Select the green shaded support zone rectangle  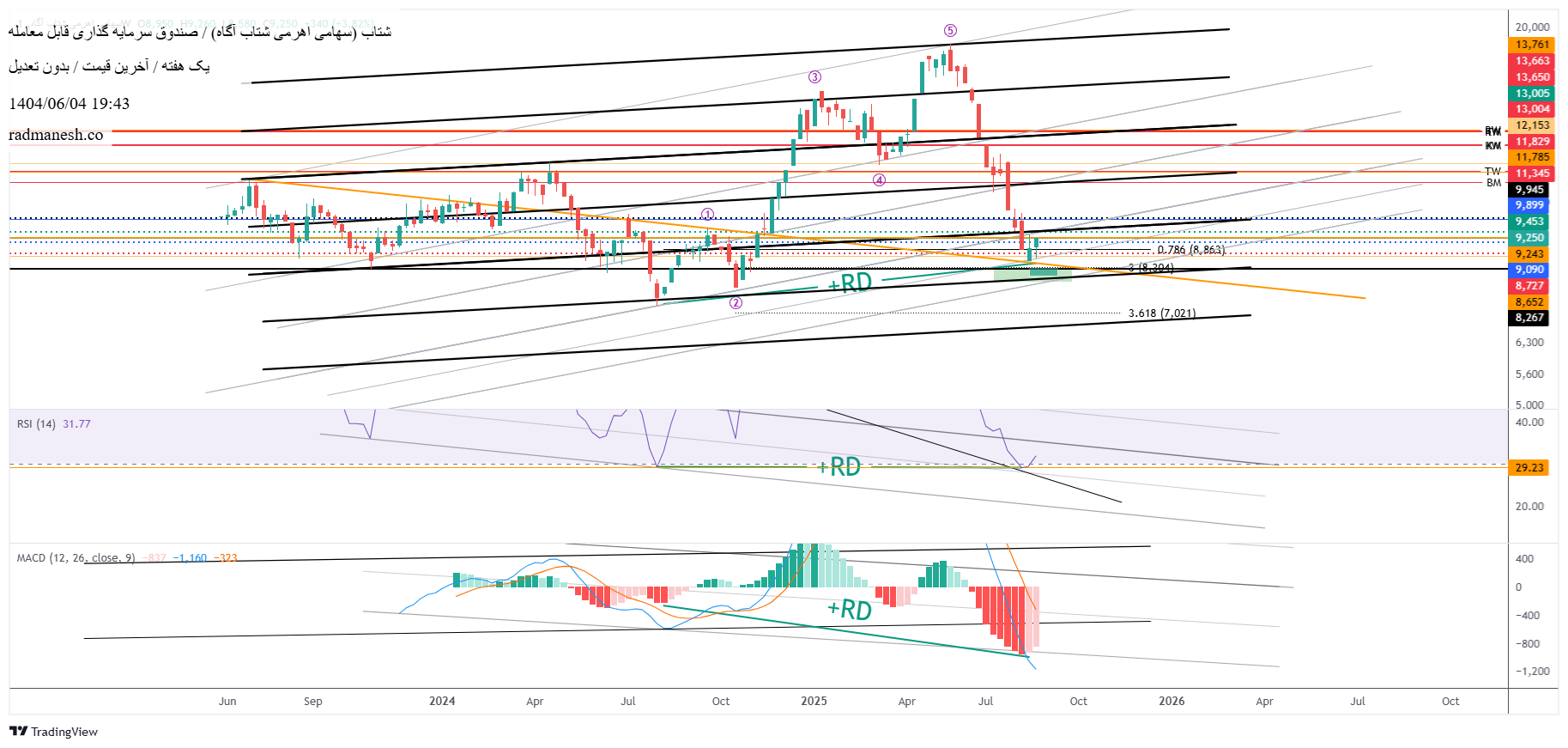(1032, 274)
